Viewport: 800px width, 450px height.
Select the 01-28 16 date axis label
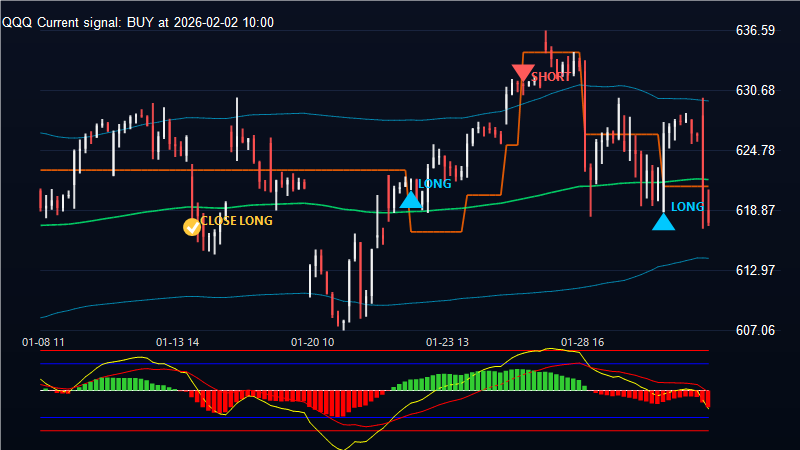click(582, 342)
